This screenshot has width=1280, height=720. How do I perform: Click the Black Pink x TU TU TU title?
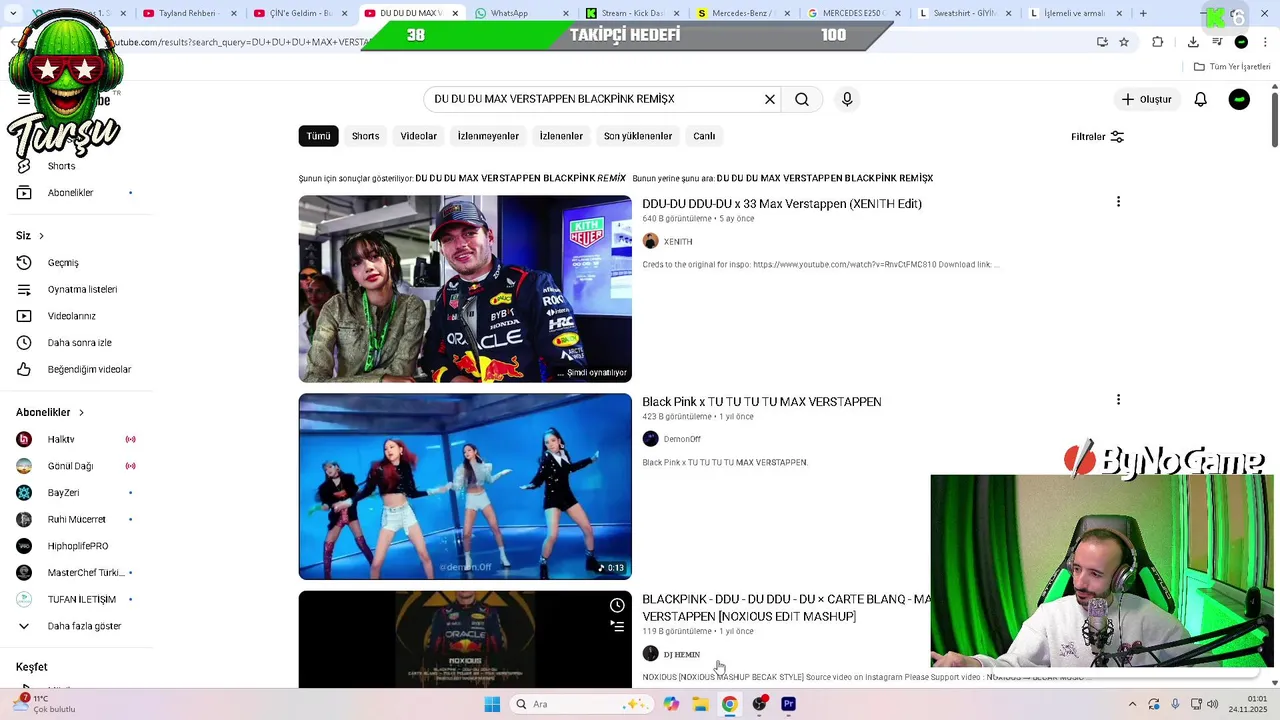tap(762, 402)
